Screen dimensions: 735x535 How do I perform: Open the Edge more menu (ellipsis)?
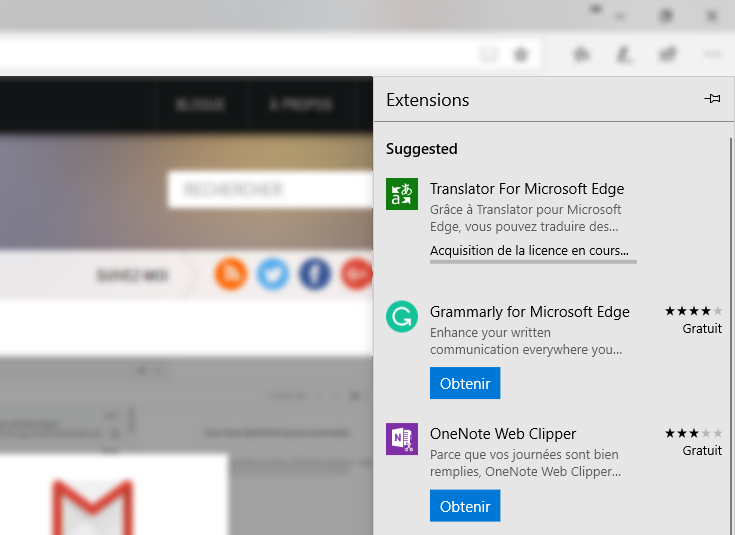(712, 55)
